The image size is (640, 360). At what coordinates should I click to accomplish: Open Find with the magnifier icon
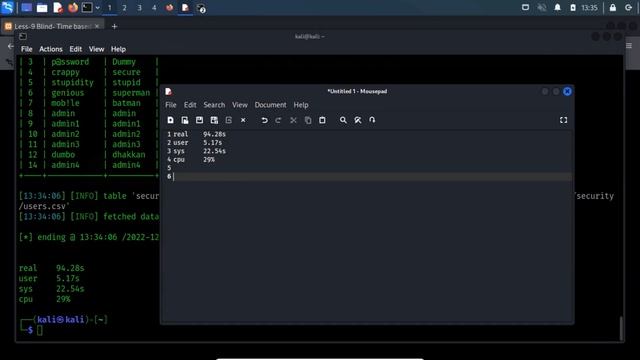(343, 120)
